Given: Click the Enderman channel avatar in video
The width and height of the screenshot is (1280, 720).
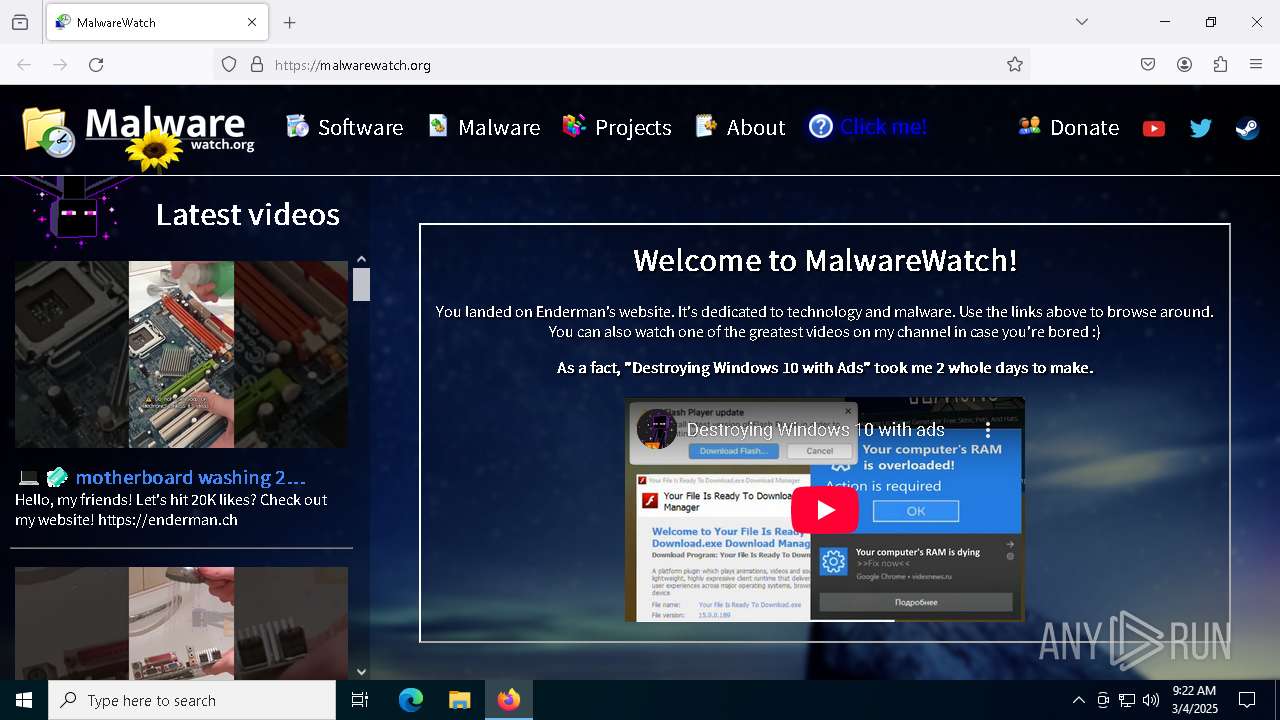Looking at the screenshot, I should pos(657,429).
